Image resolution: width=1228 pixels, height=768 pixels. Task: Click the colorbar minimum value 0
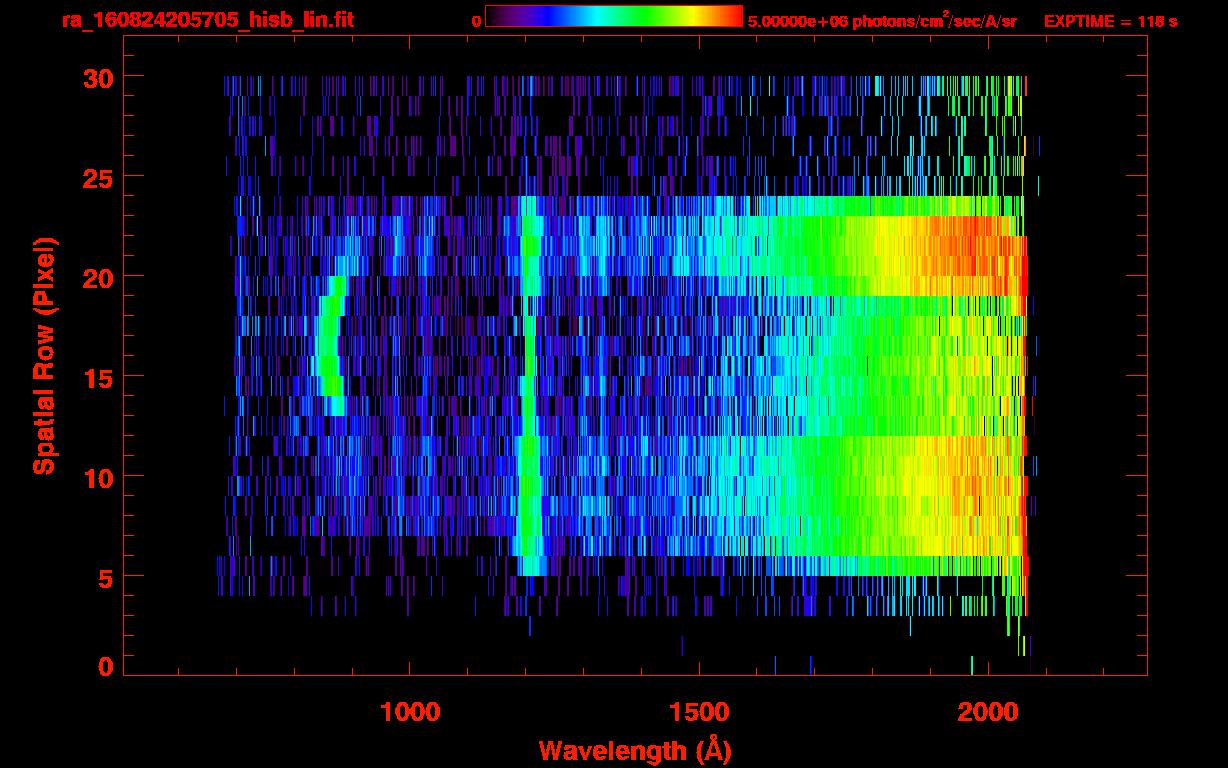[x=476, y=21]
